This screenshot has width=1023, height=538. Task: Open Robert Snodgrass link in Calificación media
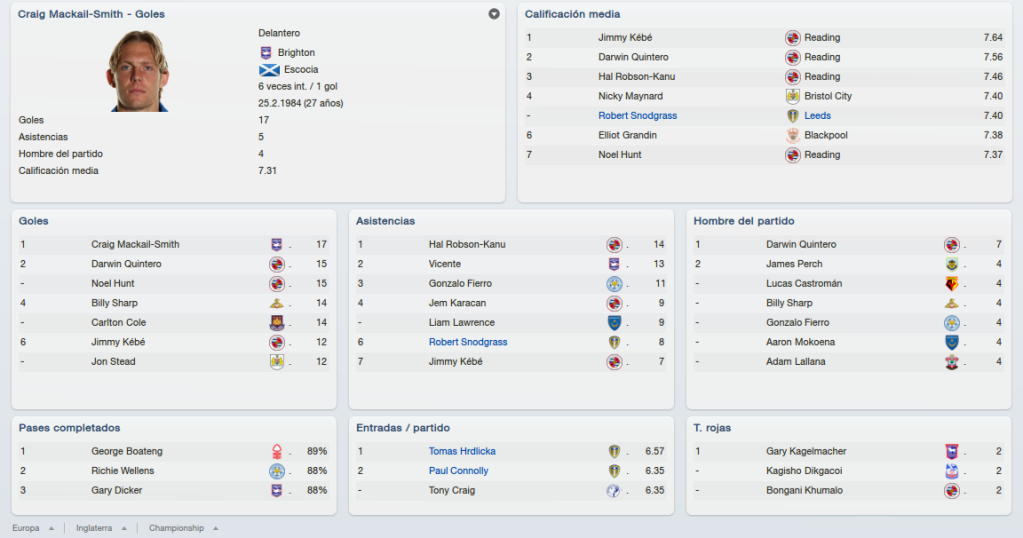637,115
